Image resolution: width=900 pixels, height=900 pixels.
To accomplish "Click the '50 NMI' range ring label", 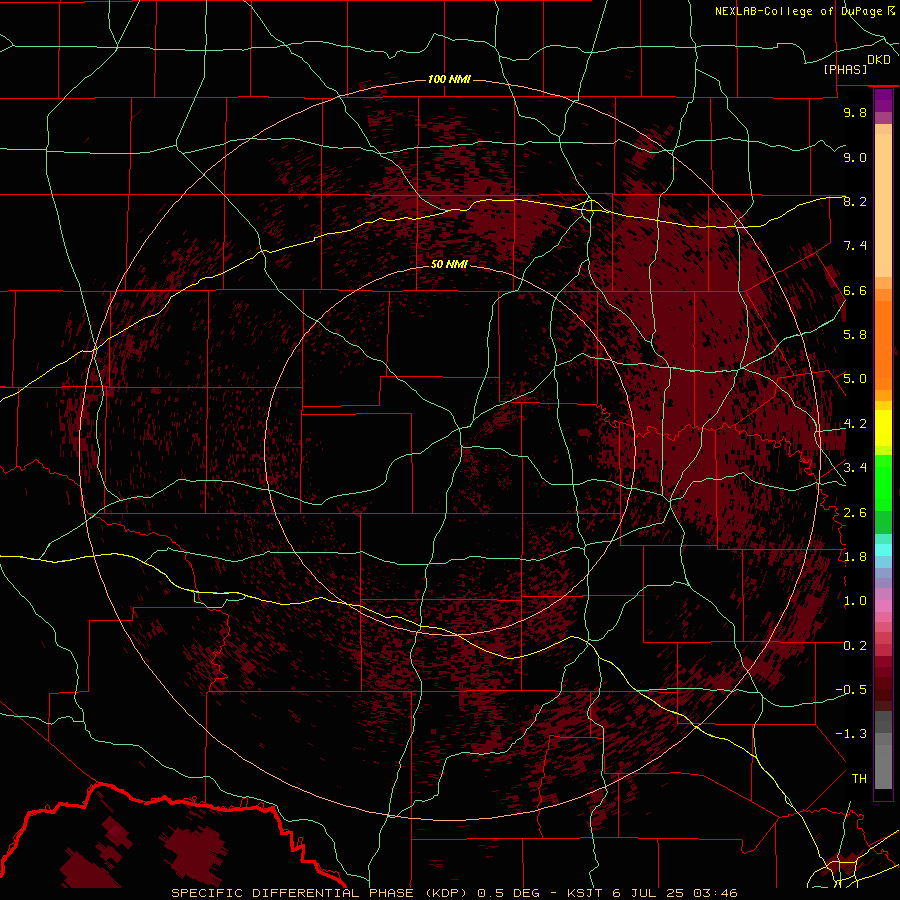I will coord(449,265).
